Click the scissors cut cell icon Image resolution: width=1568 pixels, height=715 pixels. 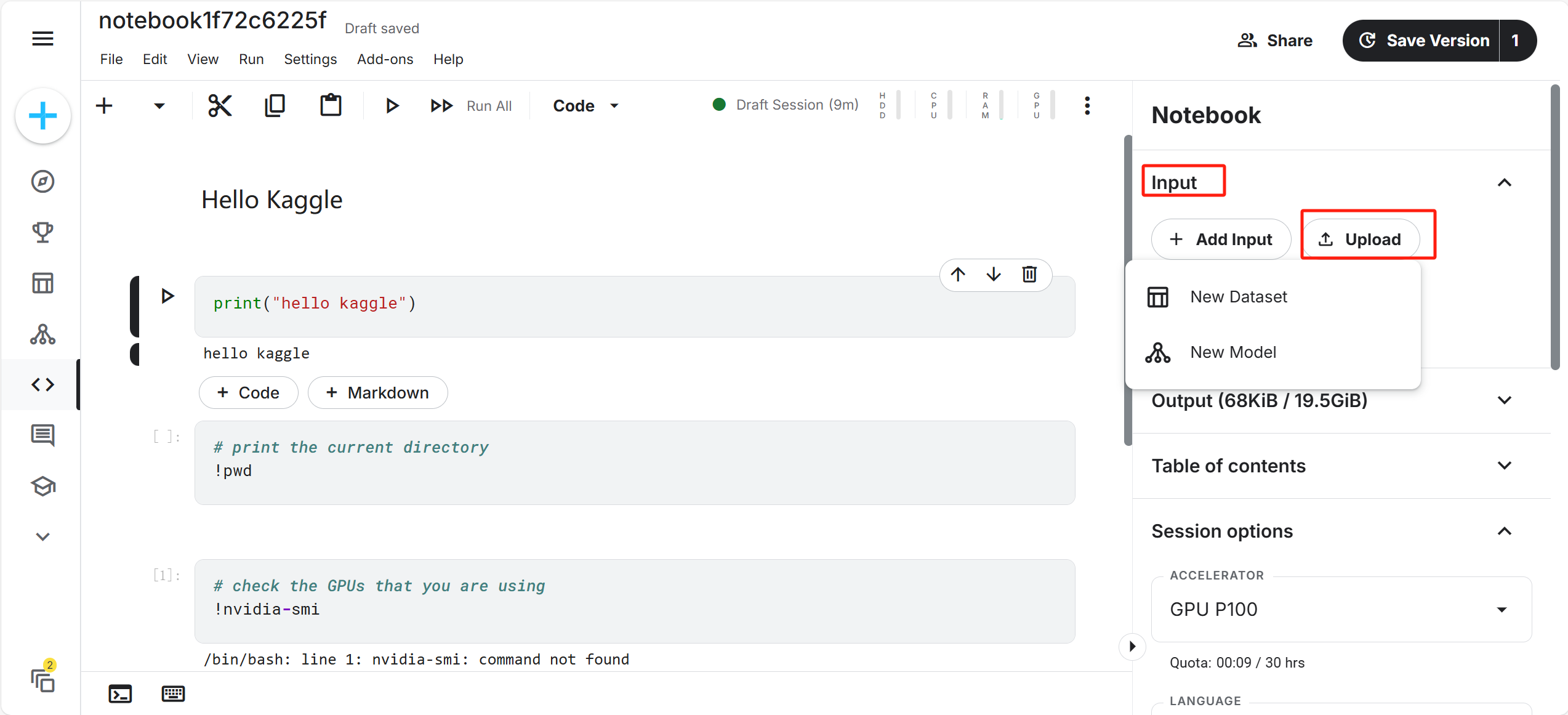(220, 106)
